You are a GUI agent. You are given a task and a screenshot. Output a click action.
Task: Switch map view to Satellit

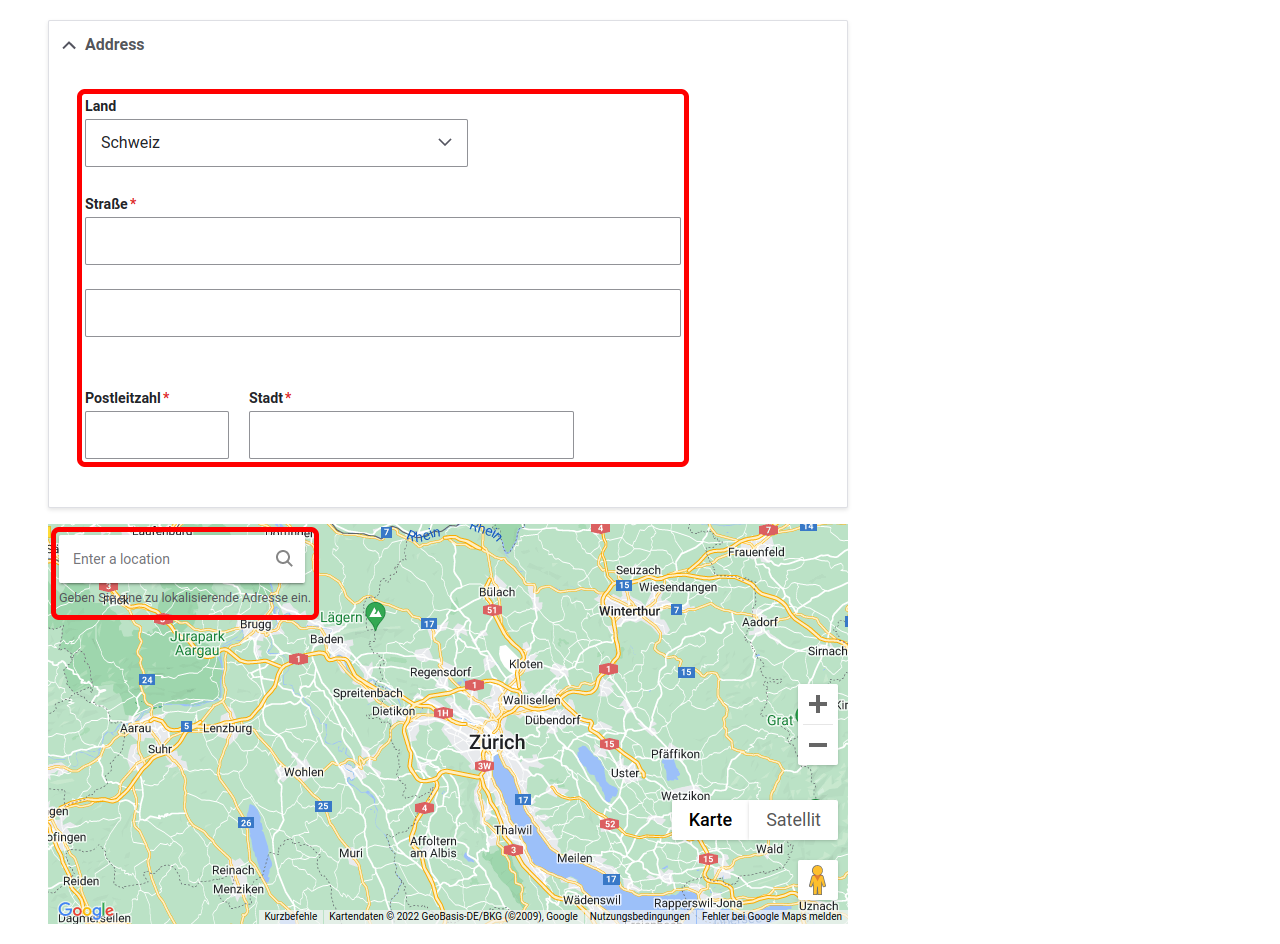tap(794, 820)
